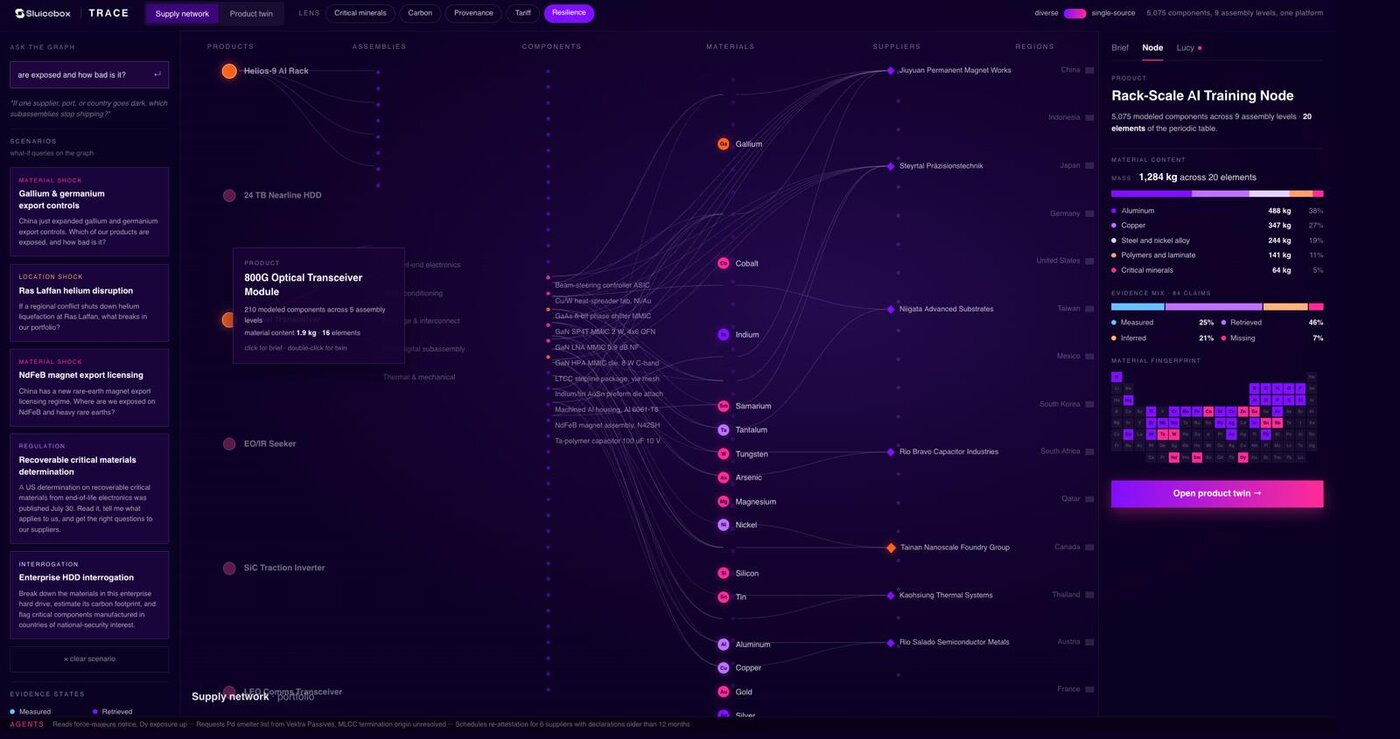Click Open product twin button

[x=1217, y=493]
